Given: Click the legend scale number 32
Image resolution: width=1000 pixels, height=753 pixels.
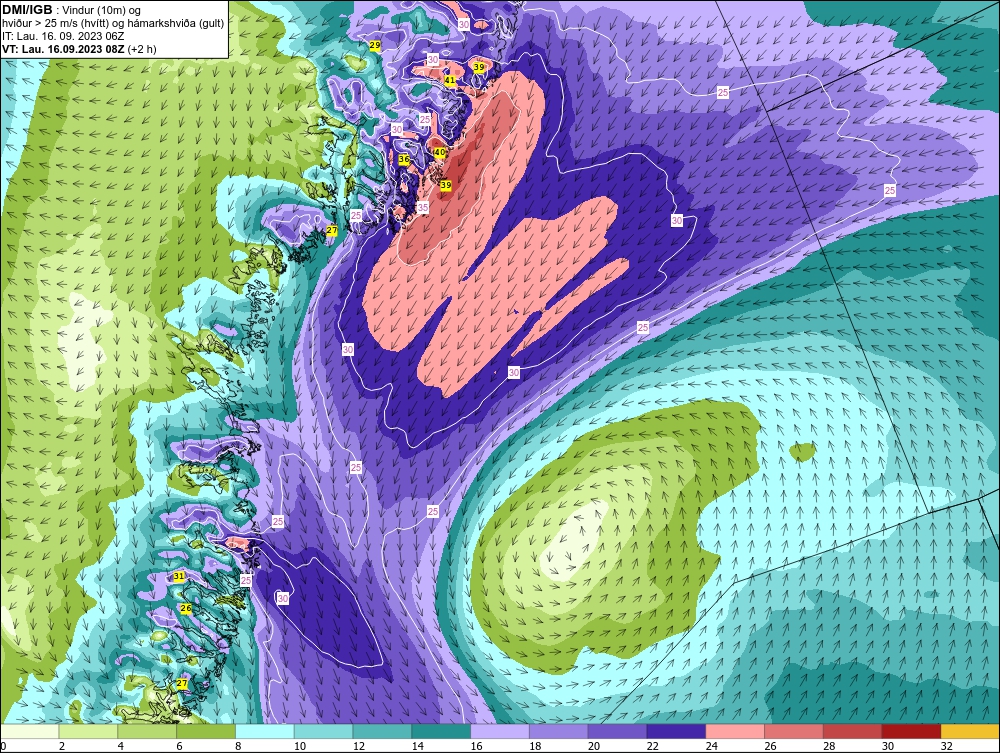Looking at the screenshot, I should coord(946,746).
